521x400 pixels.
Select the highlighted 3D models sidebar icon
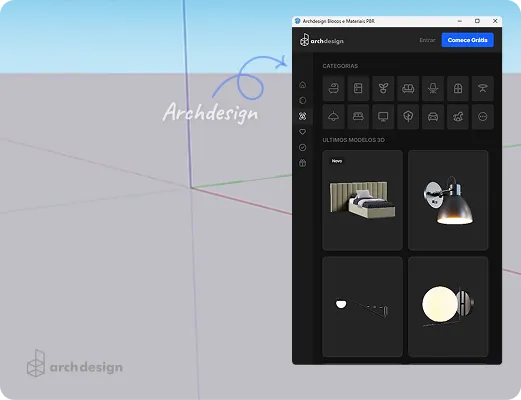click(302, 116)
